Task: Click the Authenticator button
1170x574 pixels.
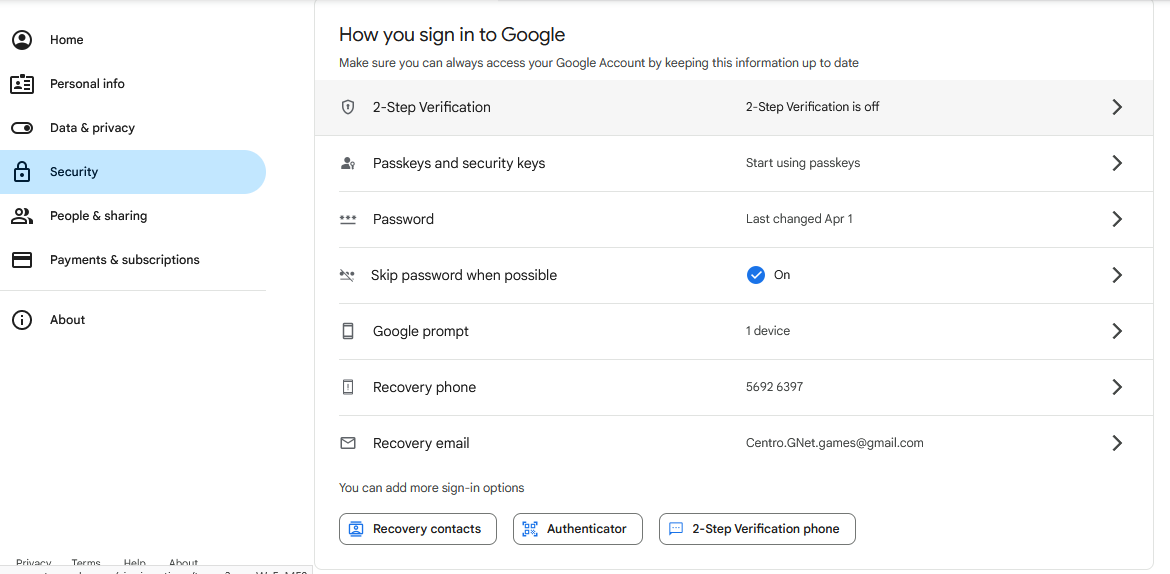Action: click(577, 529)
